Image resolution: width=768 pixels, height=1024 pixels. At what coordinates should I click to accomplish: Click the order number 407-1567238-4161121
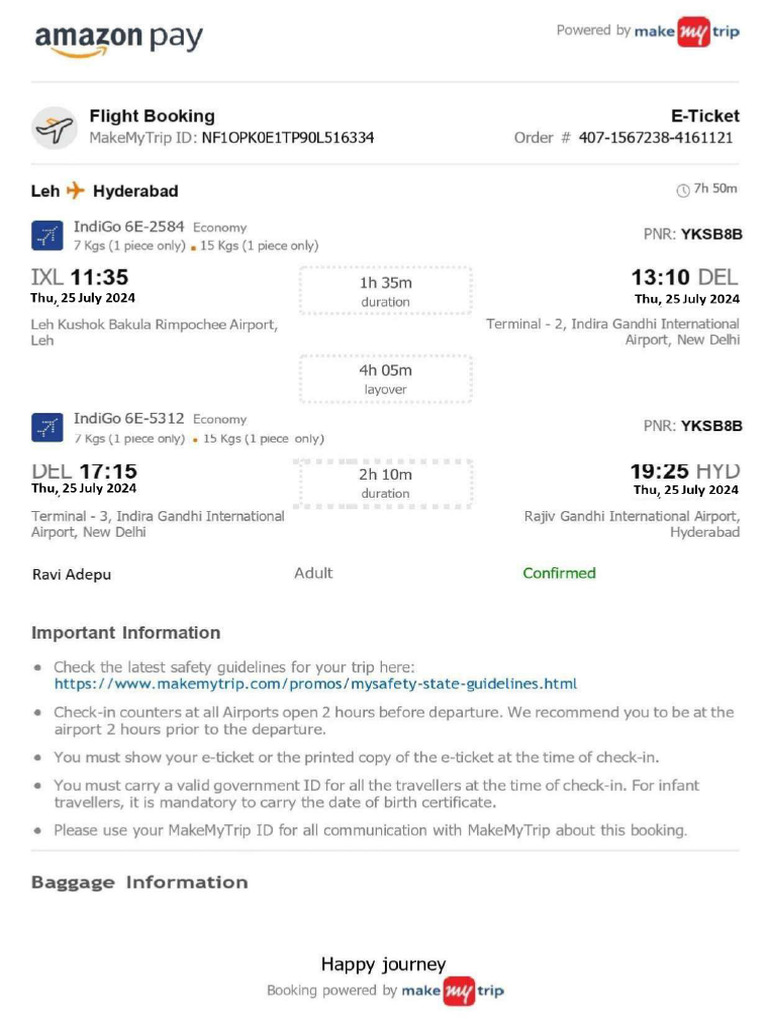tap(656, 138)
